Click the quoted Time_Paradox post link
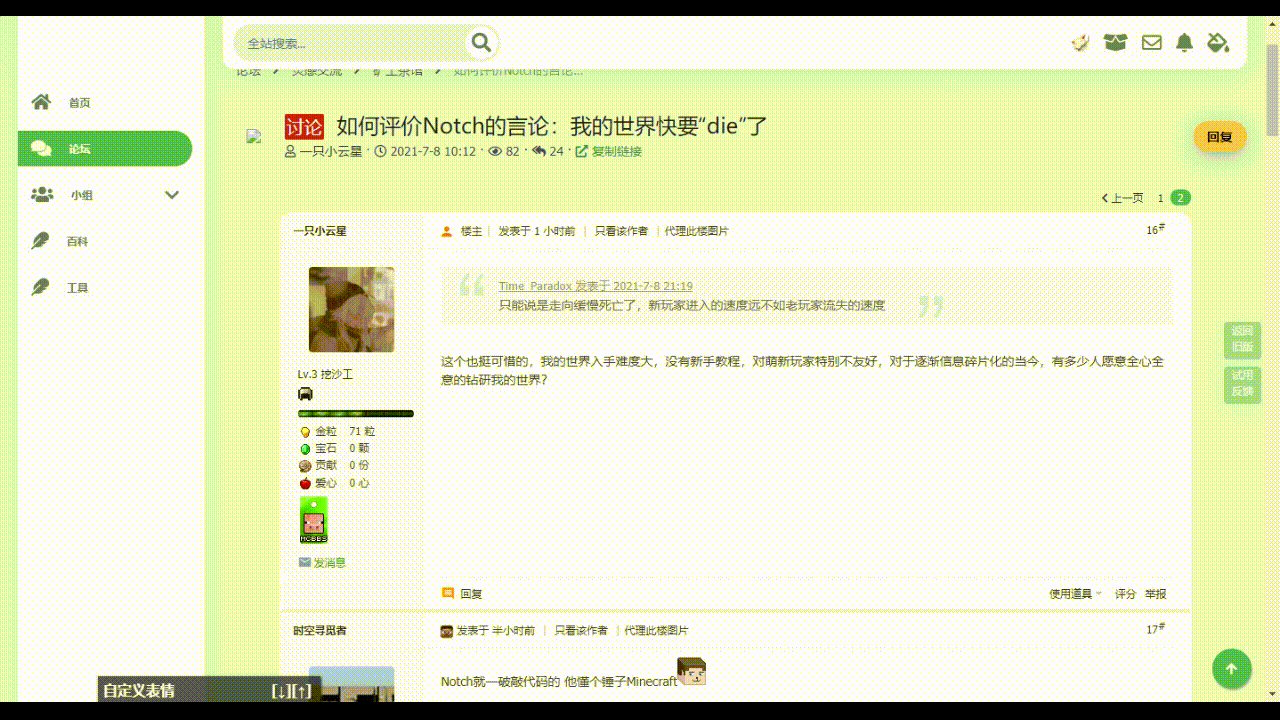This screenshot has width=1280, height=720. point(596,286)
